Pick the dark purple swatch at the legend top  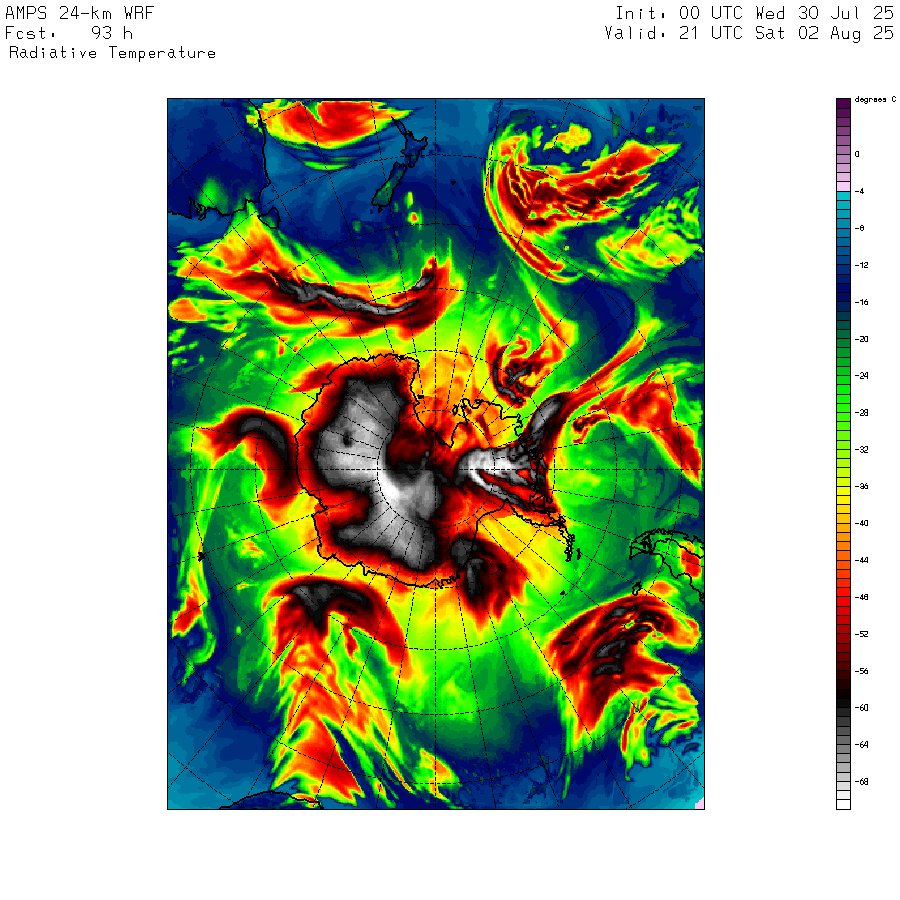click(843, 103)
